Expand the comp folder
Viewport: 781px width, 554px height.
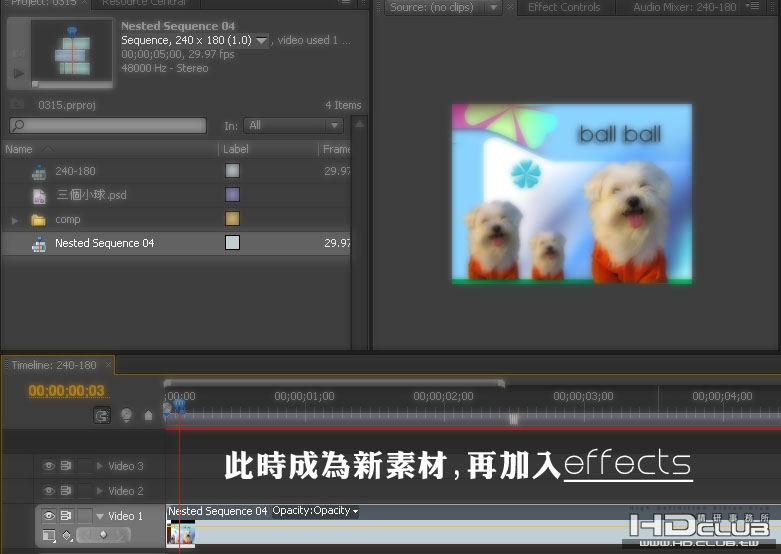tap(15, 220)
